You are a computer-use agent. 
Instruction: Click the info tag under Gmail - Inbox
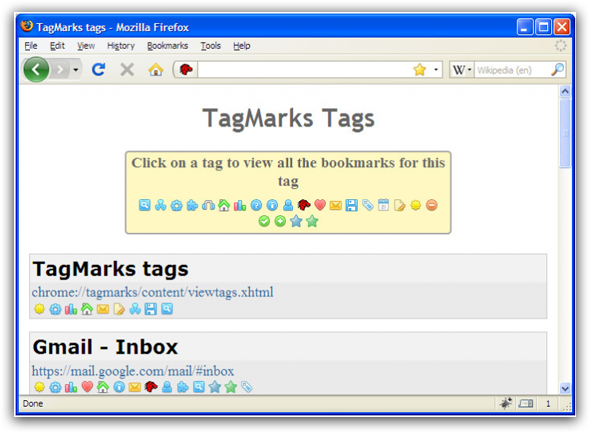click(x=119, y=386)
